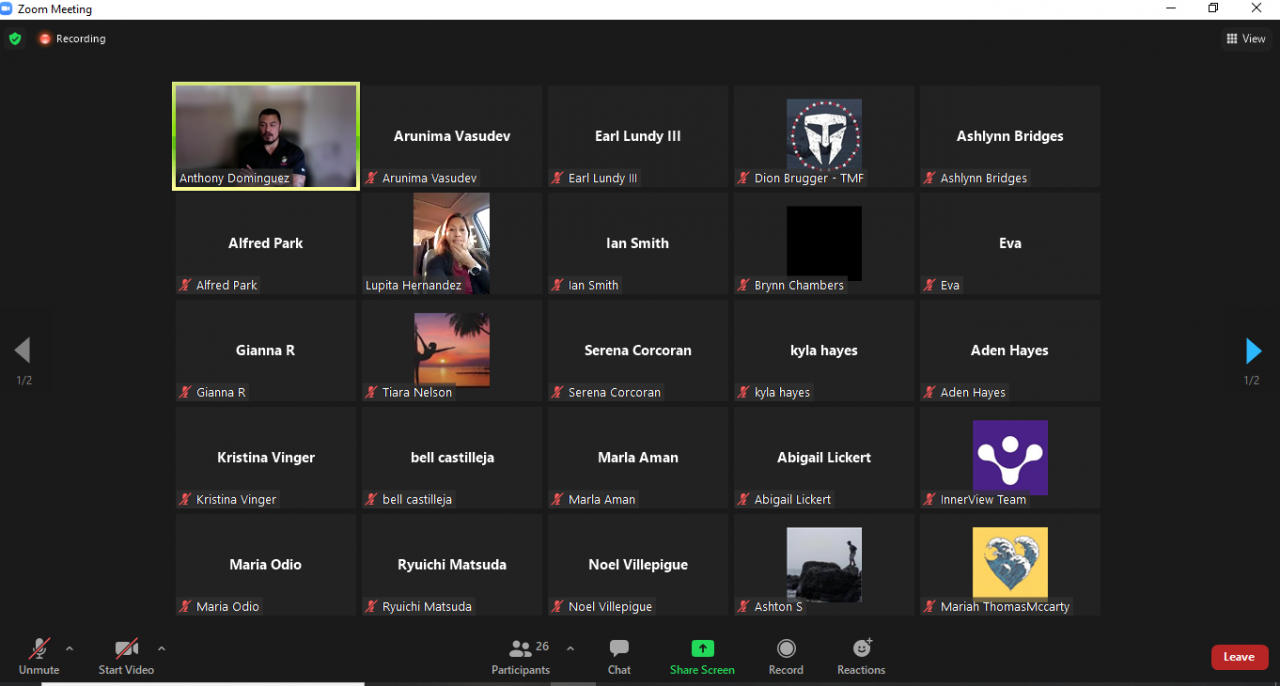Click the Zoom Meeting title bar icon

[x=6, y=9]
